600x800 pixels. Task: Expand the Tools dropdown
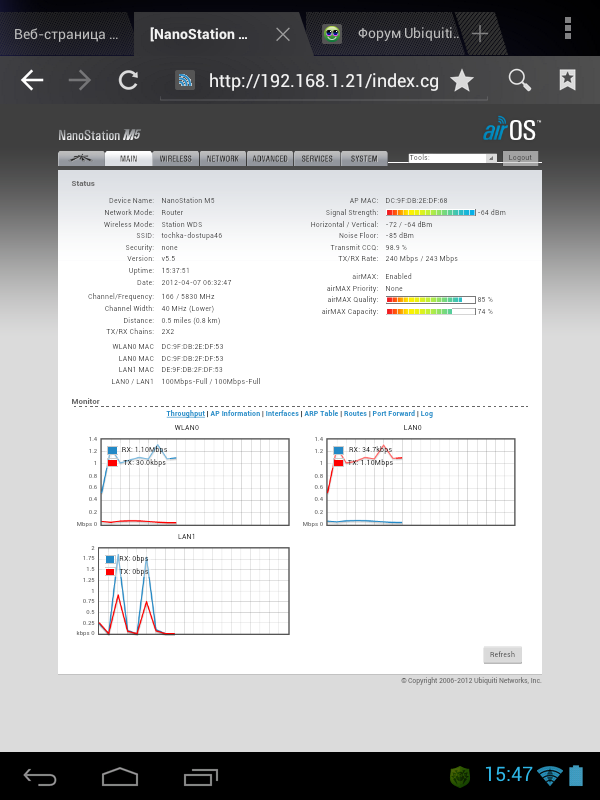point(453,158)
